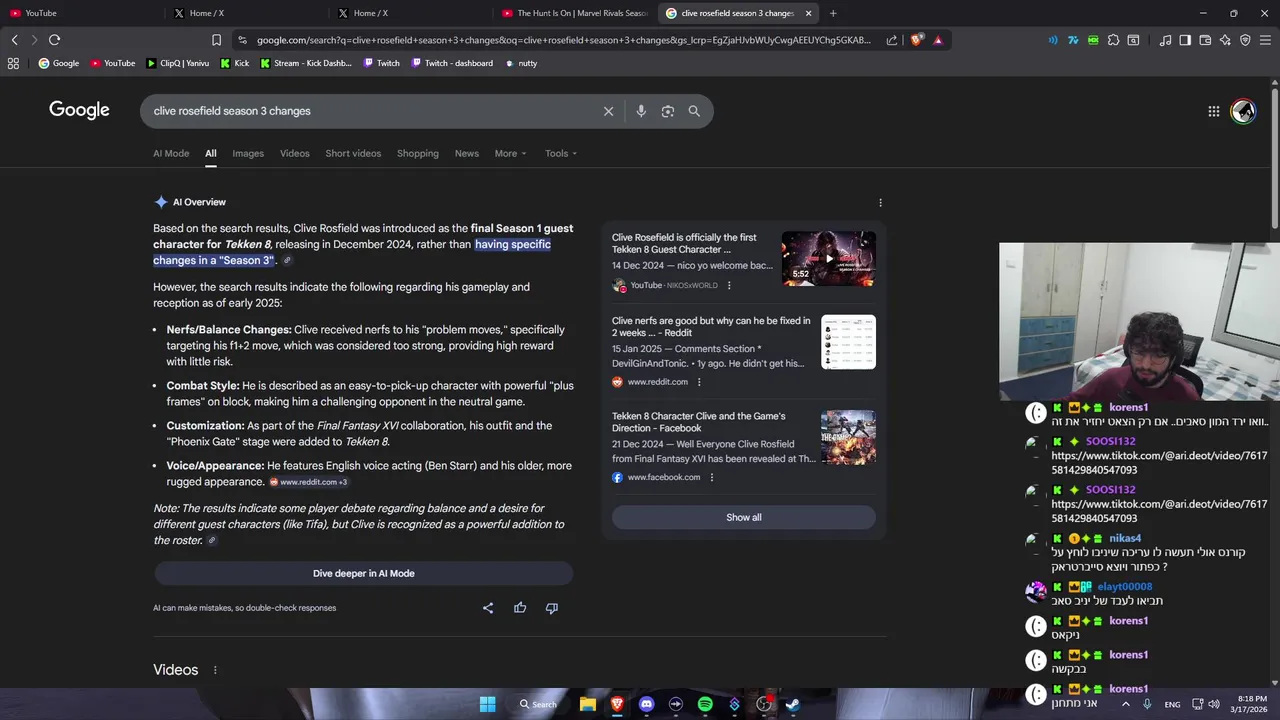Share the AI Overview response
The width and height of the screenshot is (1280, 720).
coord(488,608)
